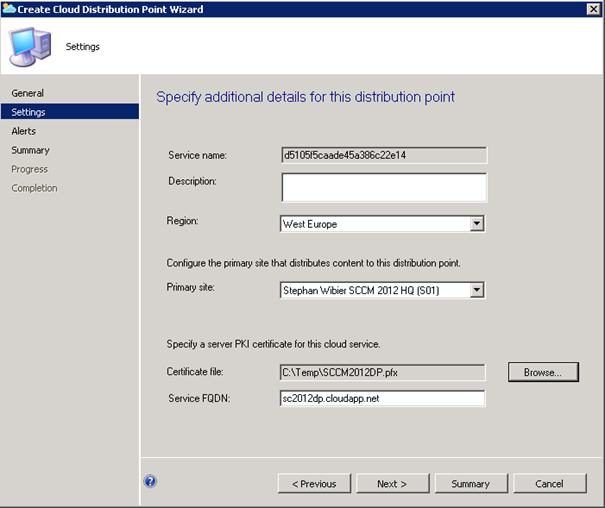Focus the Service FQDN input field
The height and width of the screenshot is (508, 605).
pyautogui.click(x=383, y=398)
